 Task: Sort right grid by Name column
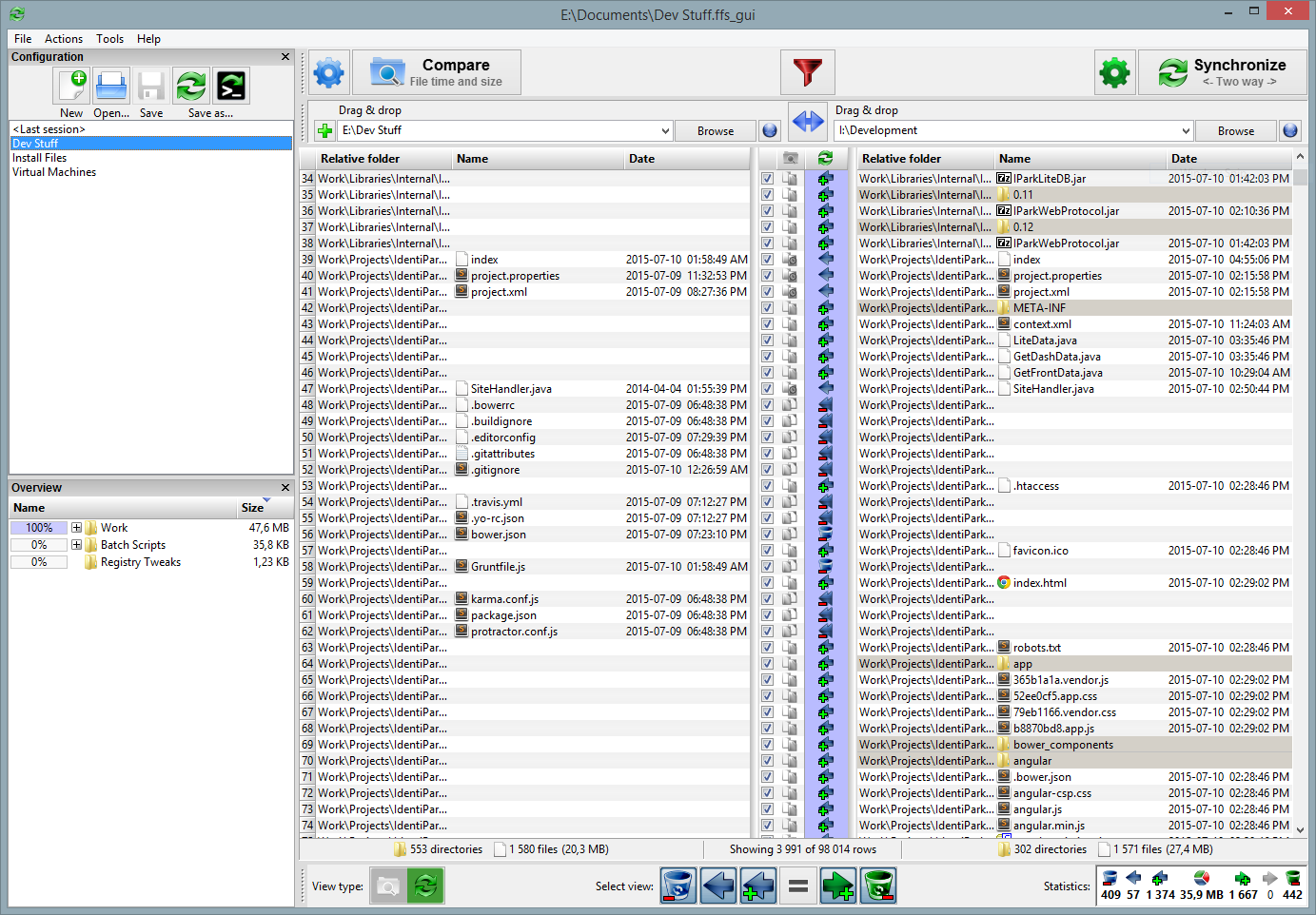[x=1080, y=159]
